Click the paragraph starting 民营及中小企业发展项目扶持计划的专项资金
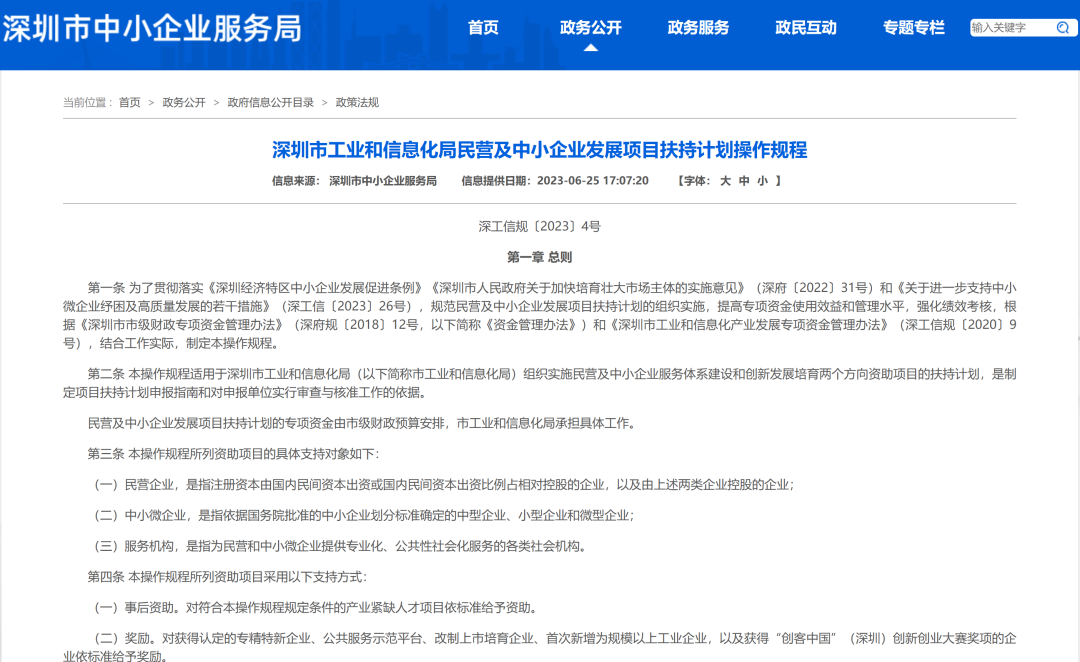 coord(363,423)
